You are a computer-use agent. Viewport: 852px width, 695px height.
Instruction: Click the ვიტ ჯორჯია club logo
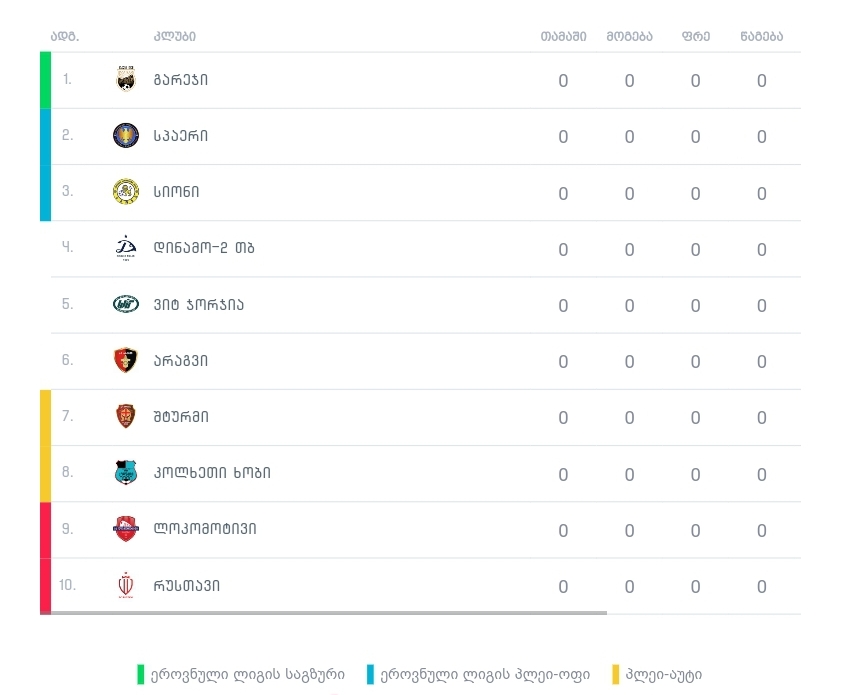(x=126, y=304)
